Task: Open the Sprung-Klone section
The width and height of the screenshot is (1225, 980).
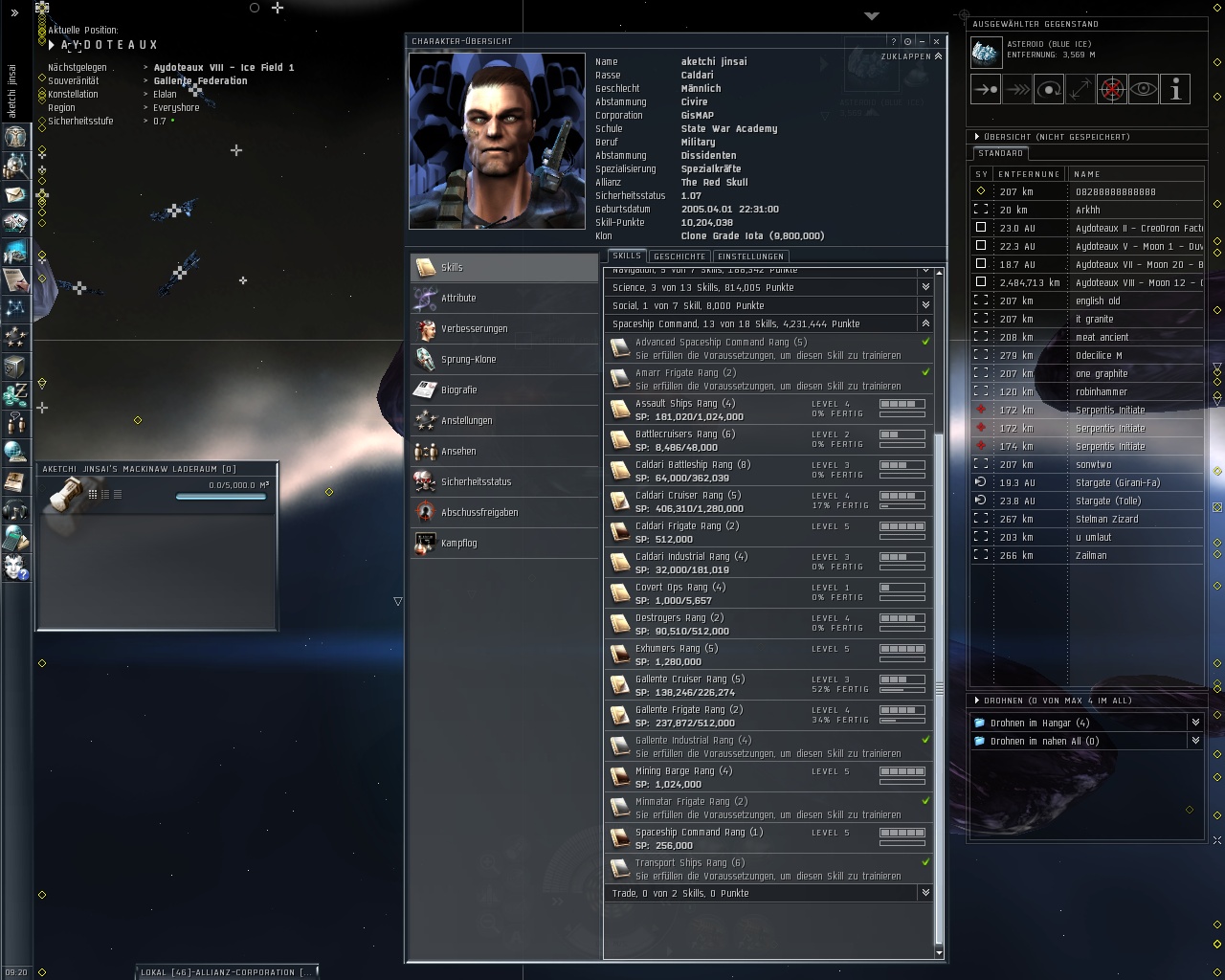Action: point(504,359)
